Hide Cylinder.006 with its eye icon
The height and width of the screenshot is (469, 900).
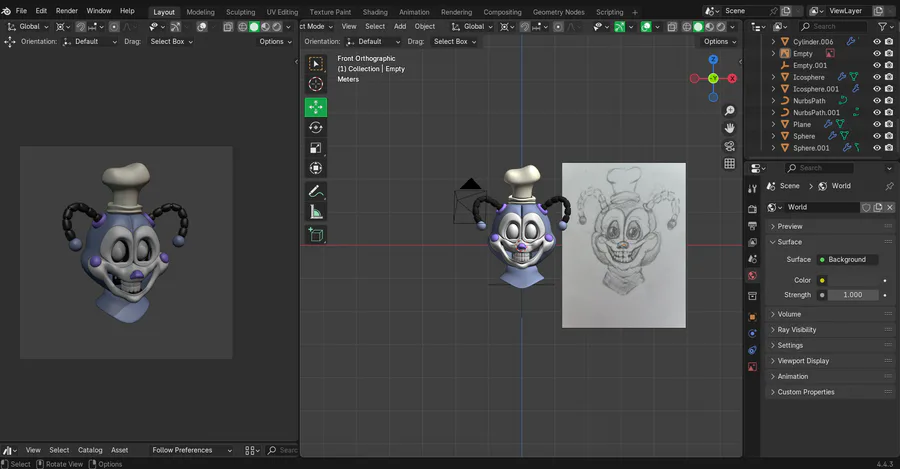tap(877, 42)
